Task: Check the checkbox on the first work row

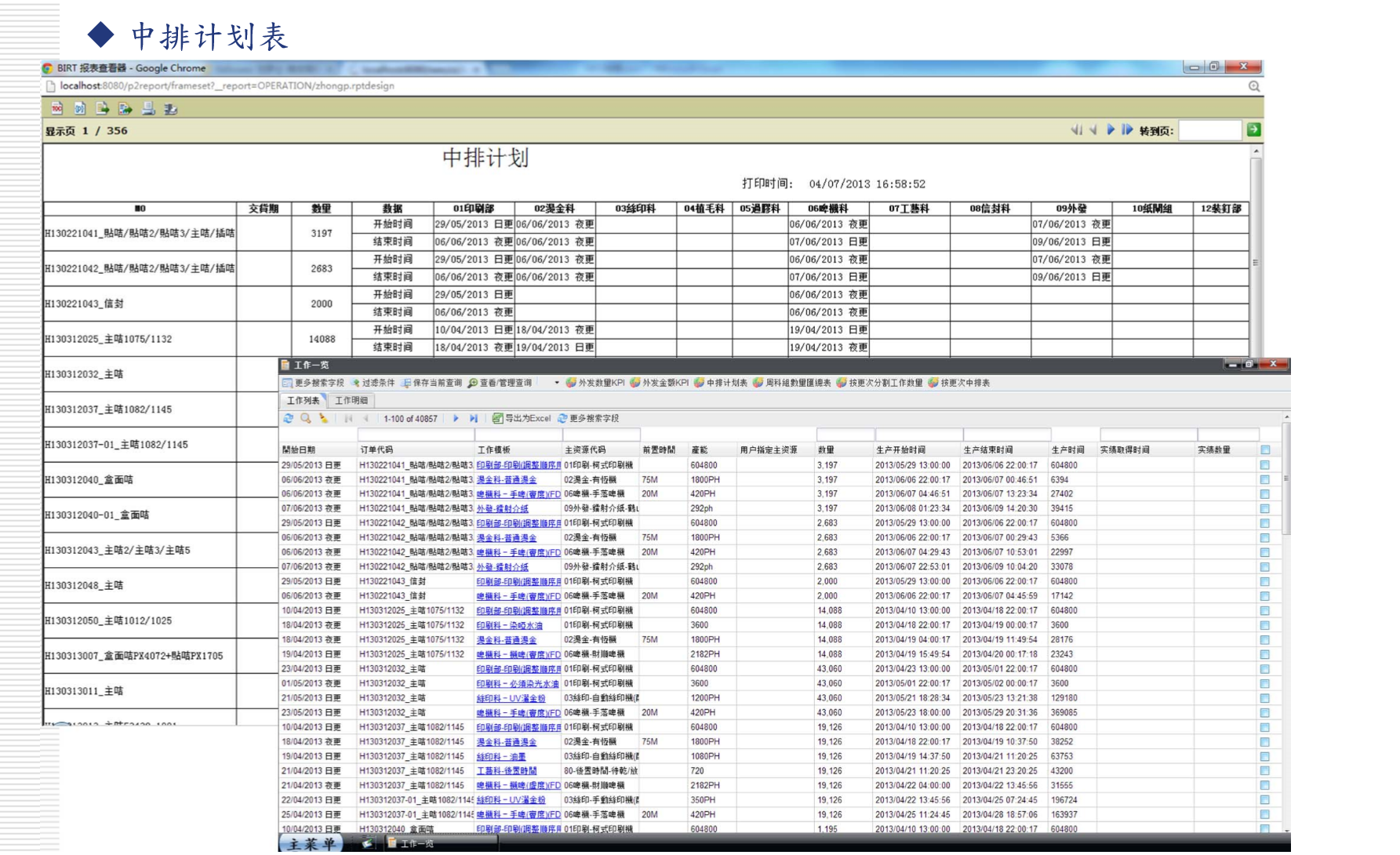Action: [x=1265, y=465]
